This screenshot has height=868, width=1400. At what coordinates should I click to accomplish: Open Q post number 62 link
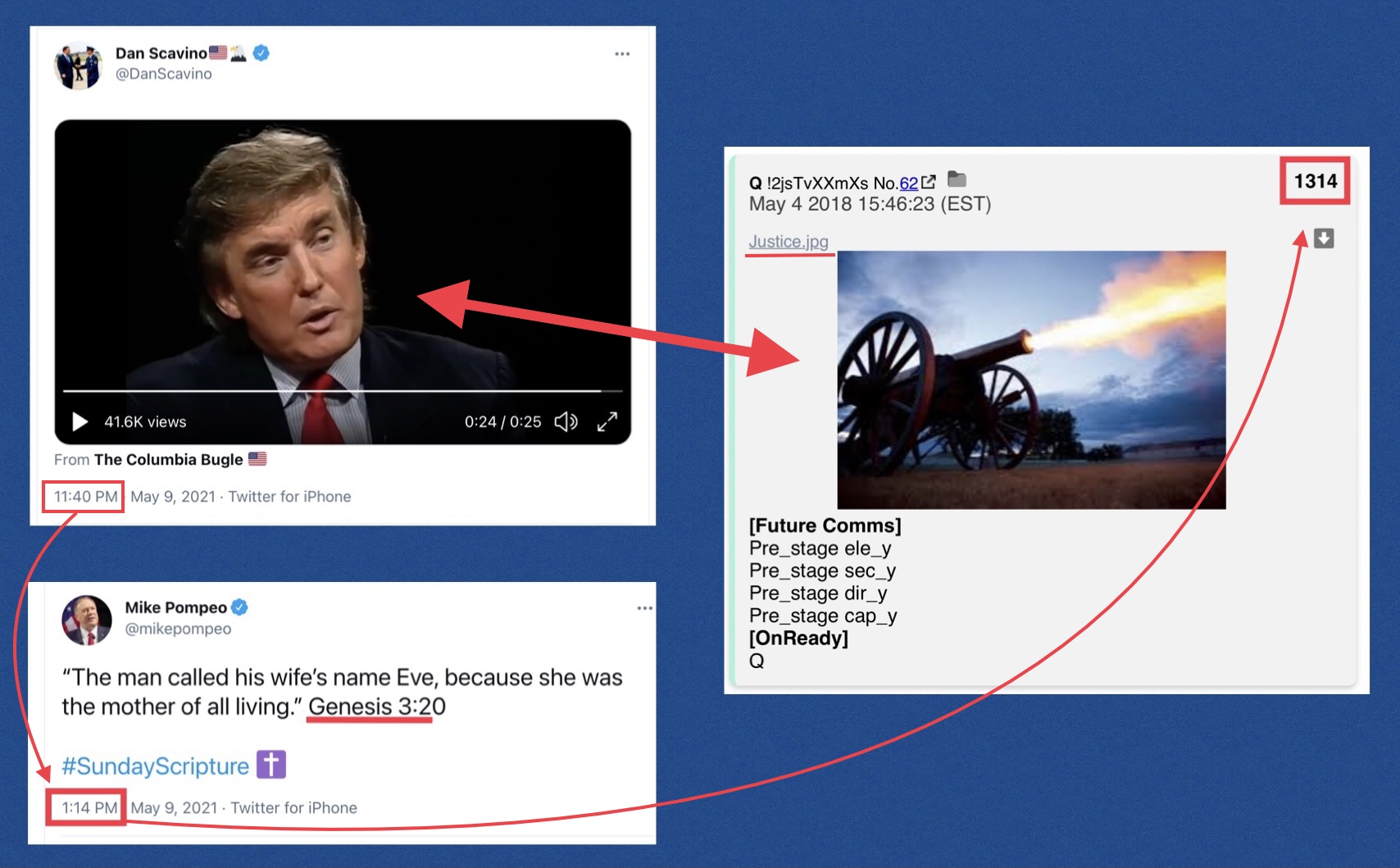click(908, 184)
